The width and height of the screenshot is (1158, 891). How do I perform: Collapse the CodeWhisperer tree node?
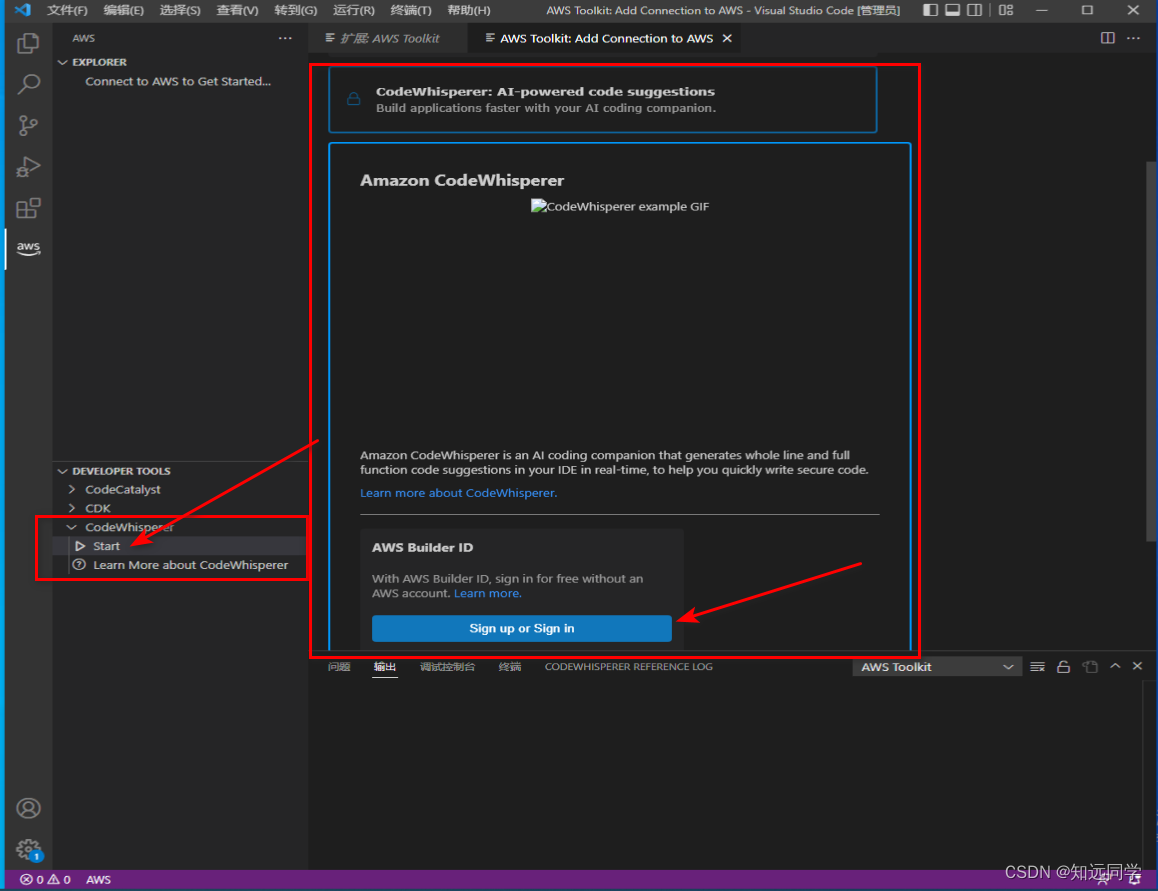pos(72,527)
